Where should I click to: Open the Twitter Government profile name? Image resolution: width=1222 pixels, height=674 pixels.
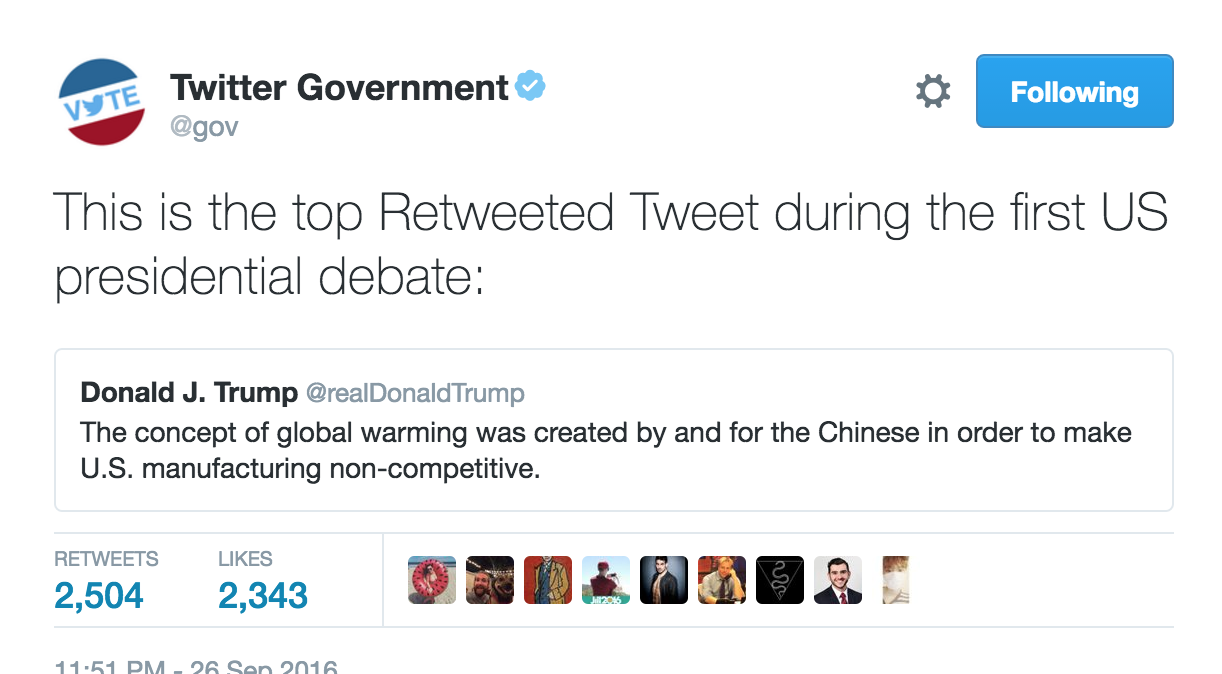click(340, 88)
